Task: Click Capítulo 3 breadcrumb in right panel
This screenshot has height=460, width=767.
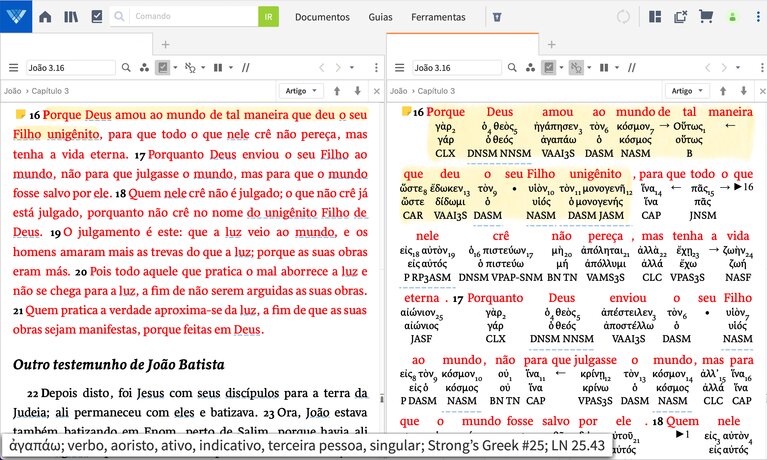Action: click(x=436, y=91)
